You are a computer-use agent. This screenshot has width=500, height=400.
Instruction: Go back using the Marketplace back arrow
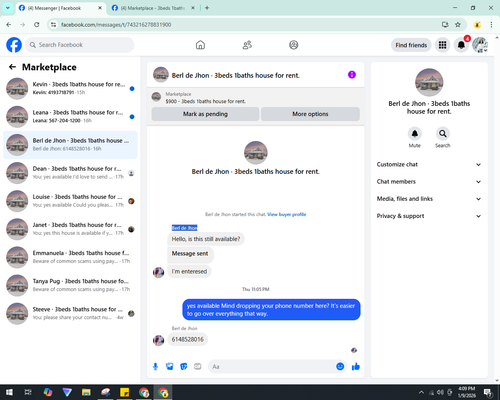(12, 67)
